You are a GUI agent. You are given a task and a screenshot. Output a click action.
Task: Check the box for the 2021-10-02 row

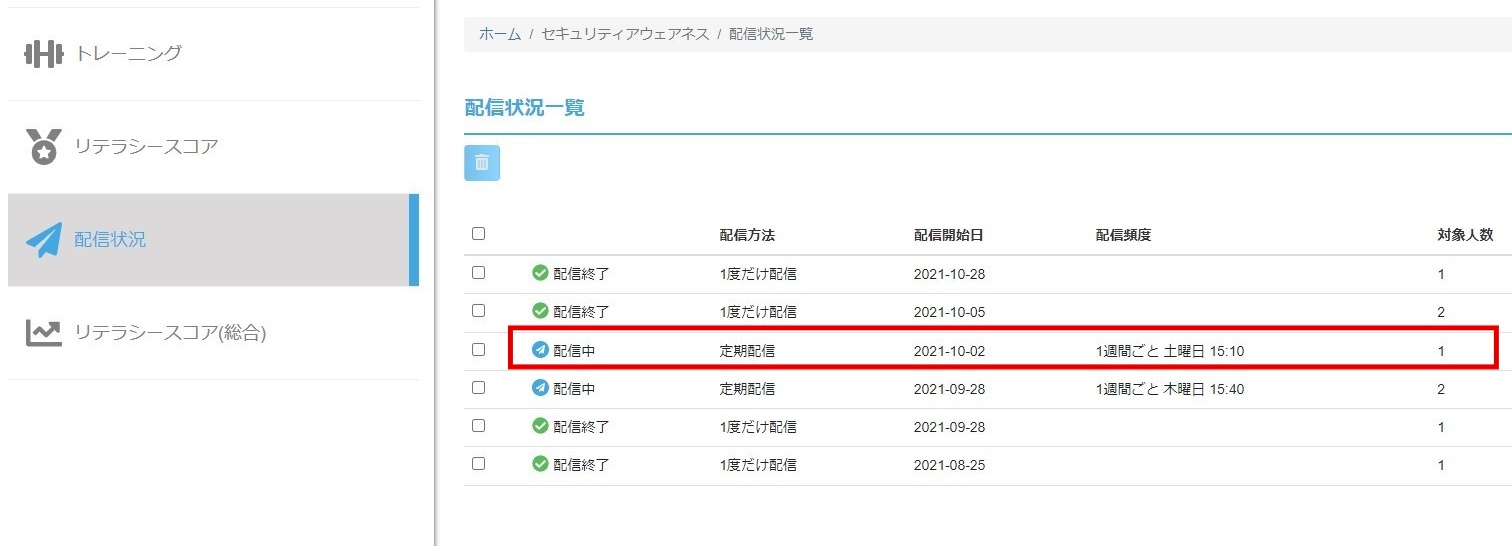coord(478,349)
